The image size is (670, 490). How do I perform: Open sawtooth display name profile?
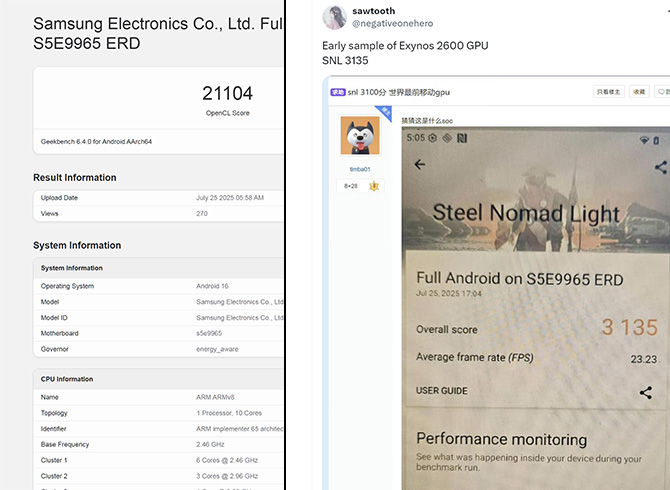[x=373, y=10]
